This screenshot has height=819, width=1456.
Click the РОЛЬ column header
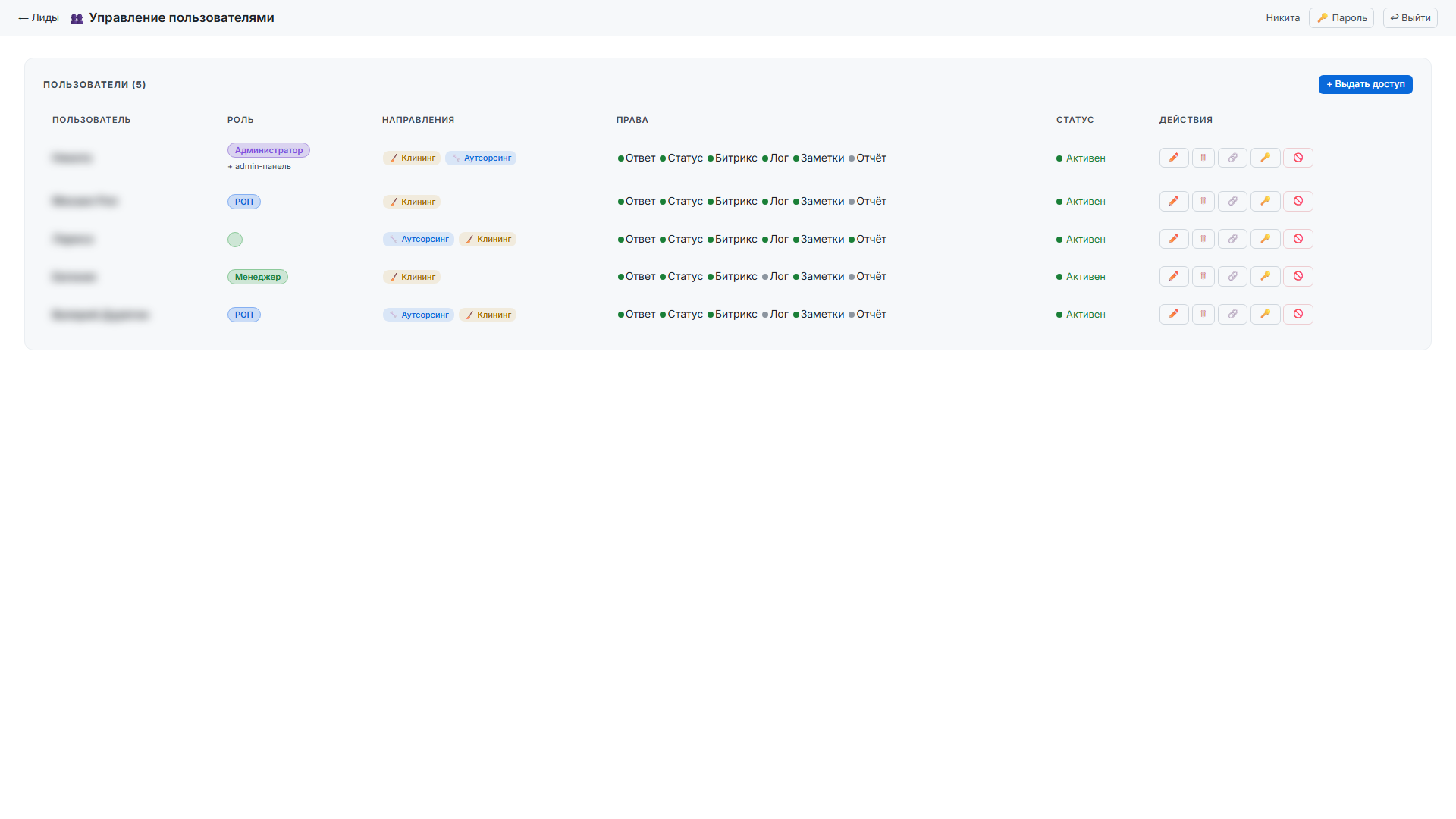pos(240,120)
